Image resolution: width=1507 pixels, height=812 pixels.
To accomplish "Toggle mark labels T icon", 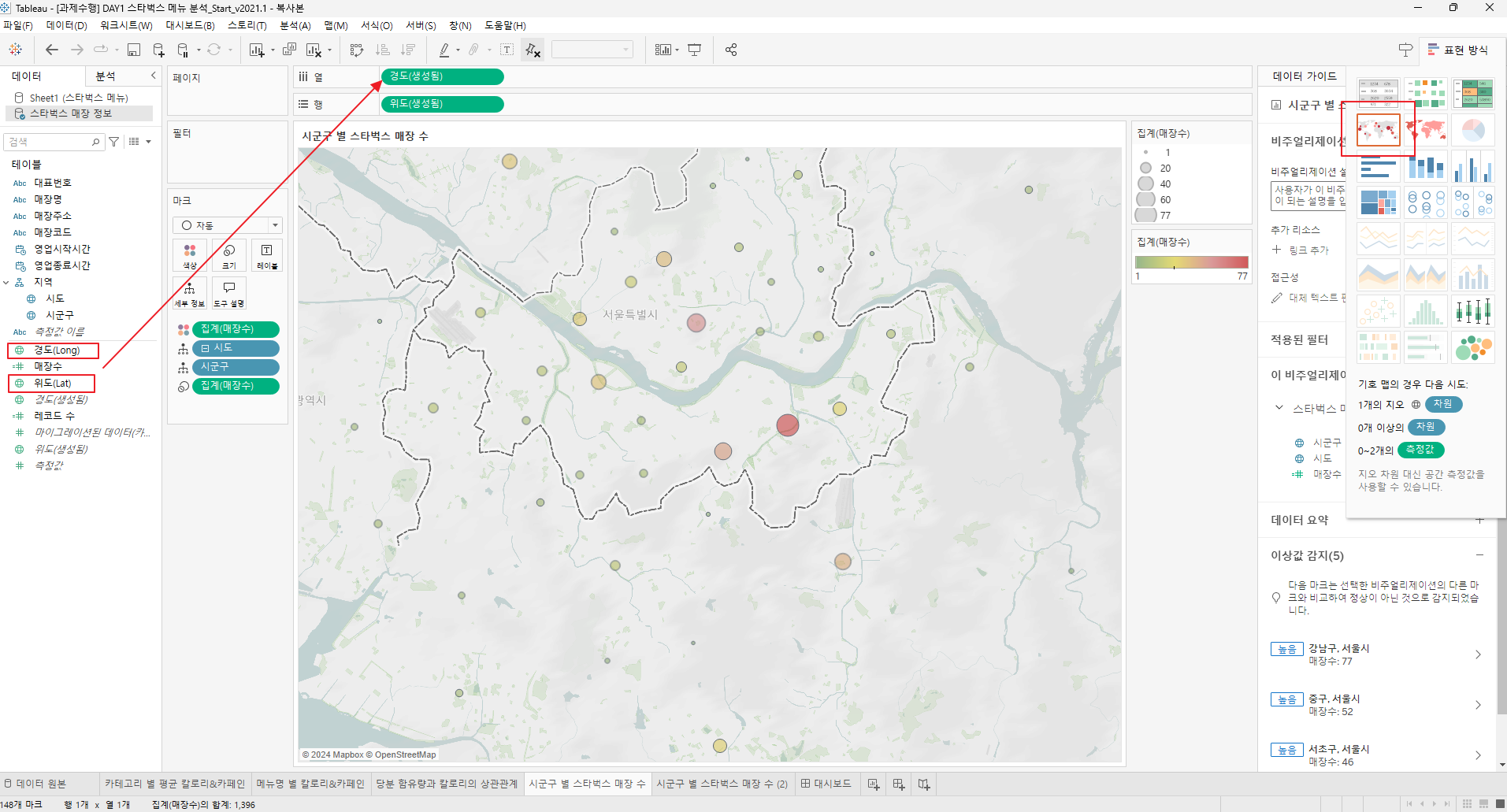I will tap(507, 50).
